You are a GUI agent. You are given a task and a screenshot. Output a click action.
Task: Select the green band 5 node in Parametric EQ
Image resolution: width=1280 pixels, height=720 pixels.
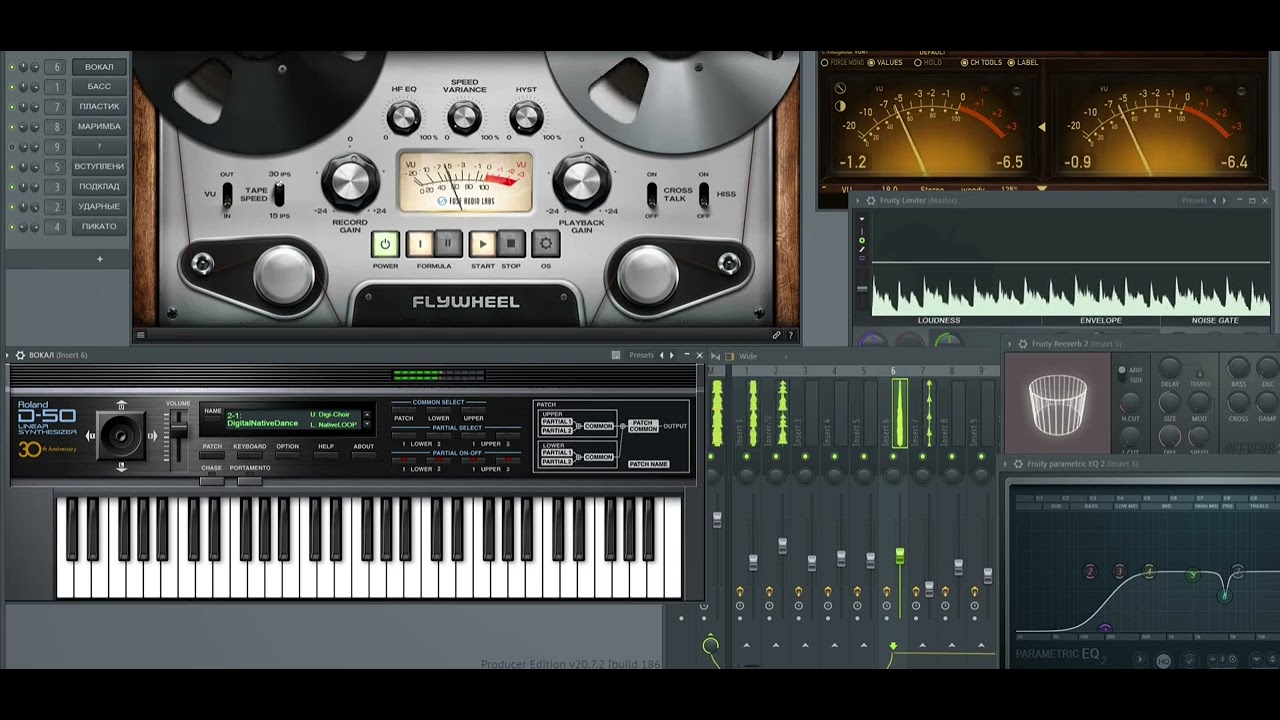pos(1192,575)
